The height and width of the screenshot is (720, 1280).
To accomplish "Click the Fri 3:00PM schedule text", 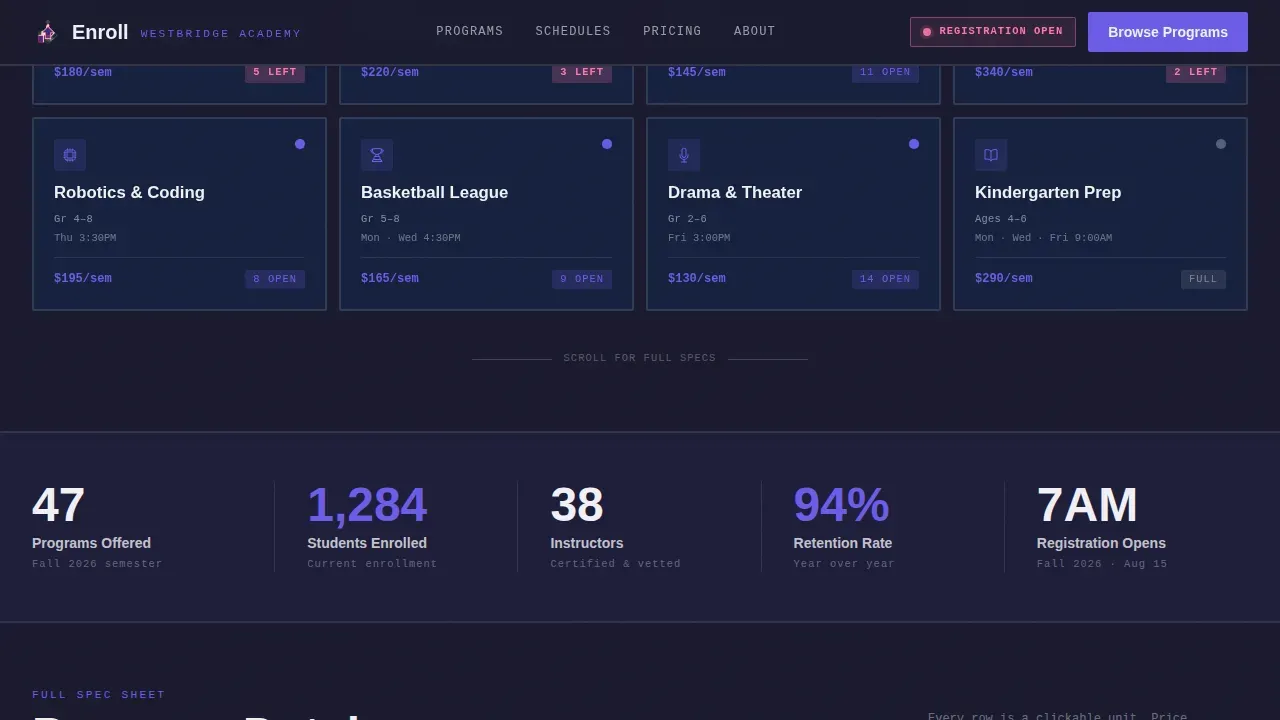I will tap(699, 238).
